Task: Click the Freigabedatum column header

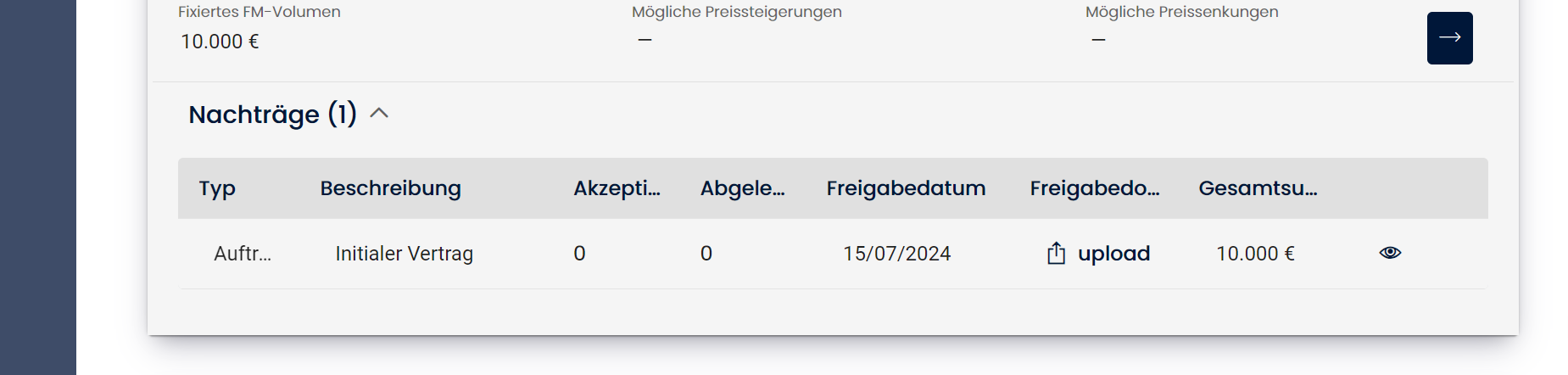Action: click(x=906, y=188)
